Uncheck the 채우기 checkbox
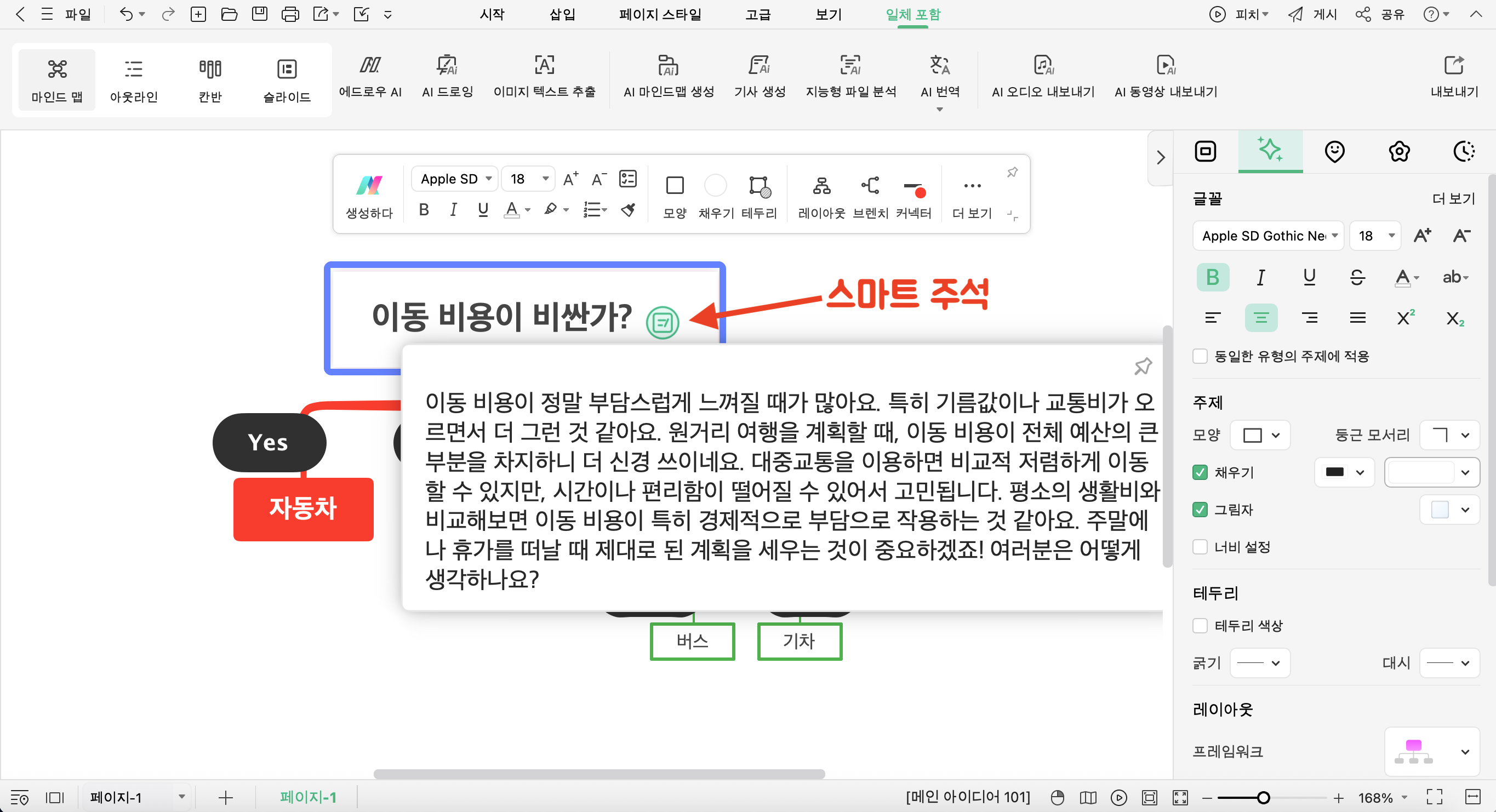Viewport: 1496px width, 812px height. [x=1200, y=472]
